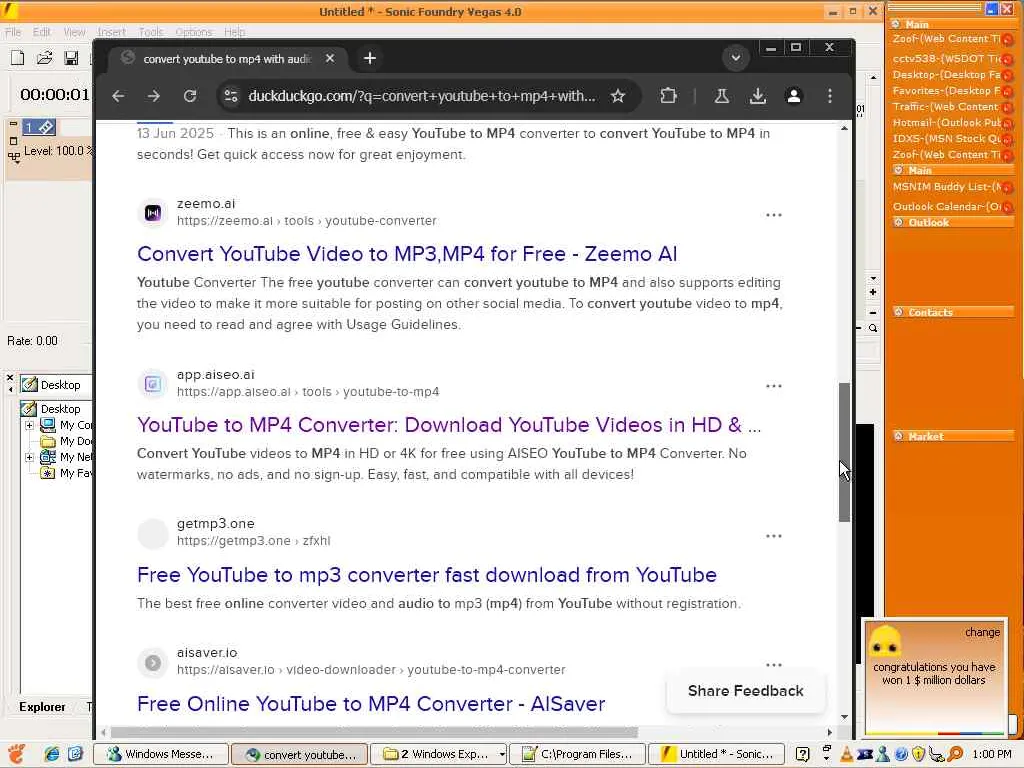Screen dimensions: 1024x768
Task: Open the browser downloads icon
Action: [x=758, y=96]
